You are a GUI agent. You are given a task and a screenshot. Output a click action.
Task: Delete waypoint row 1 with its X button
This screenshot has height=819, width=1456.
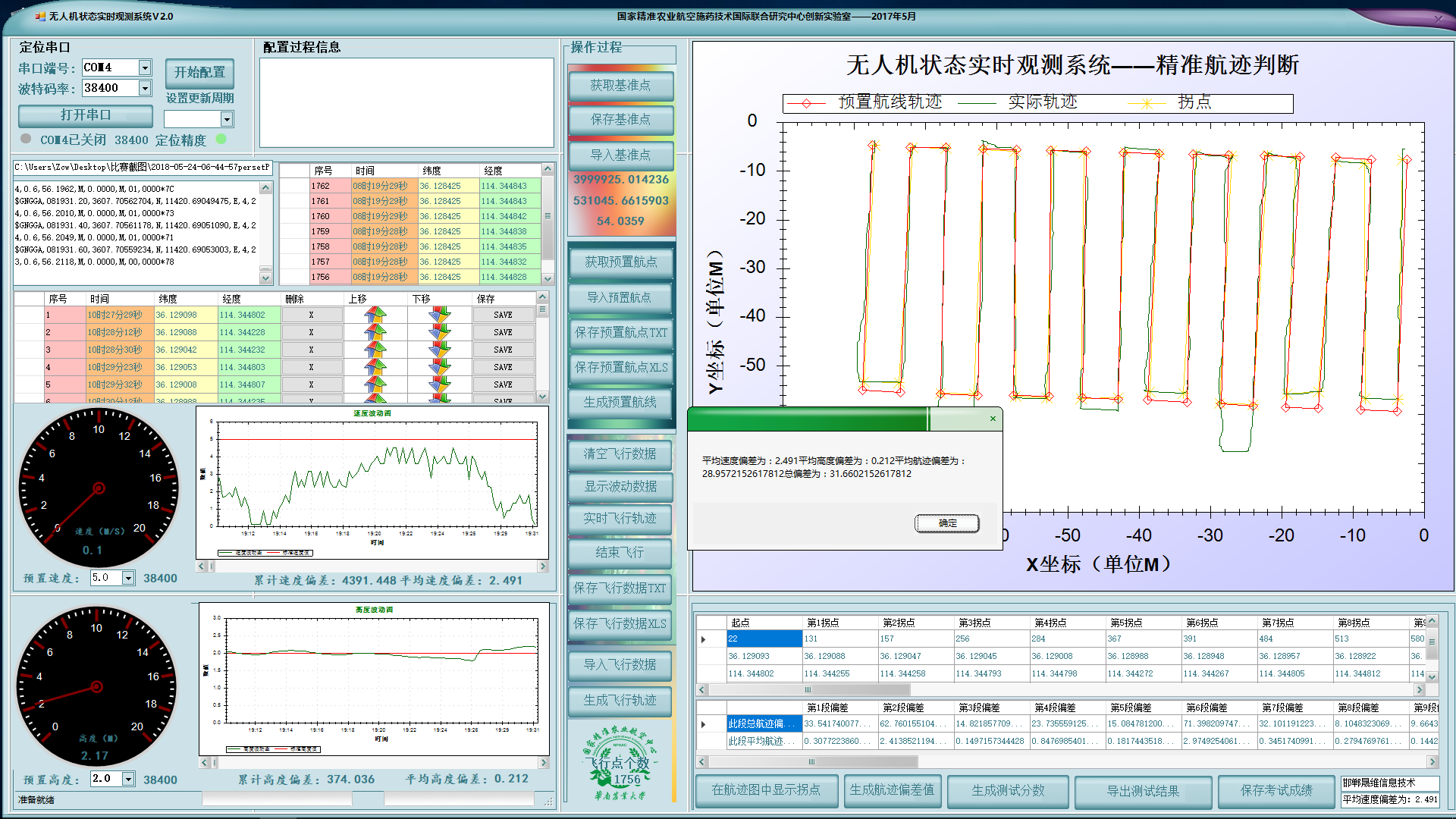point(312,315)
